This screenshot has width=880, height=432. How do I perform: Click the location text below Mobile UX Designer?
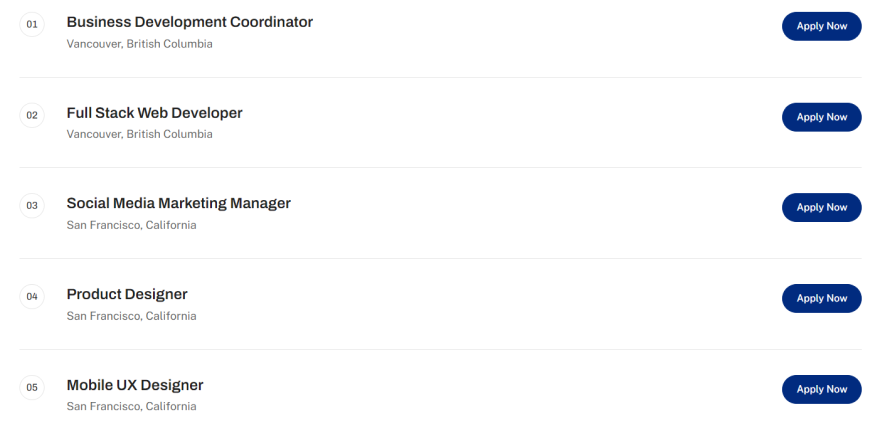click(131, 406)
